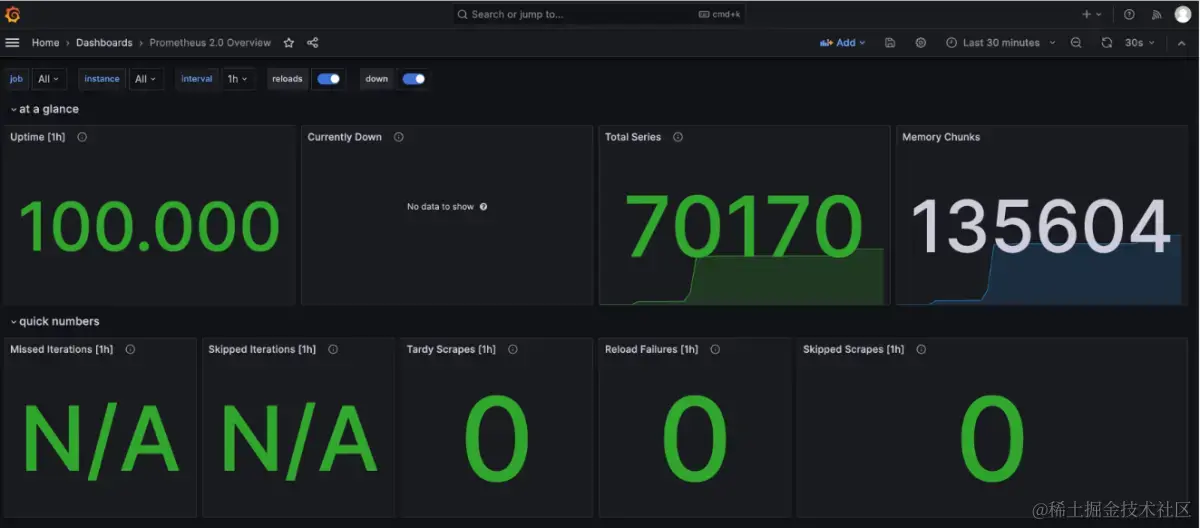This screenshot has height=528, width=1200.
Task: Click the 0 value in Reload Failures
Action: (695, 440)
